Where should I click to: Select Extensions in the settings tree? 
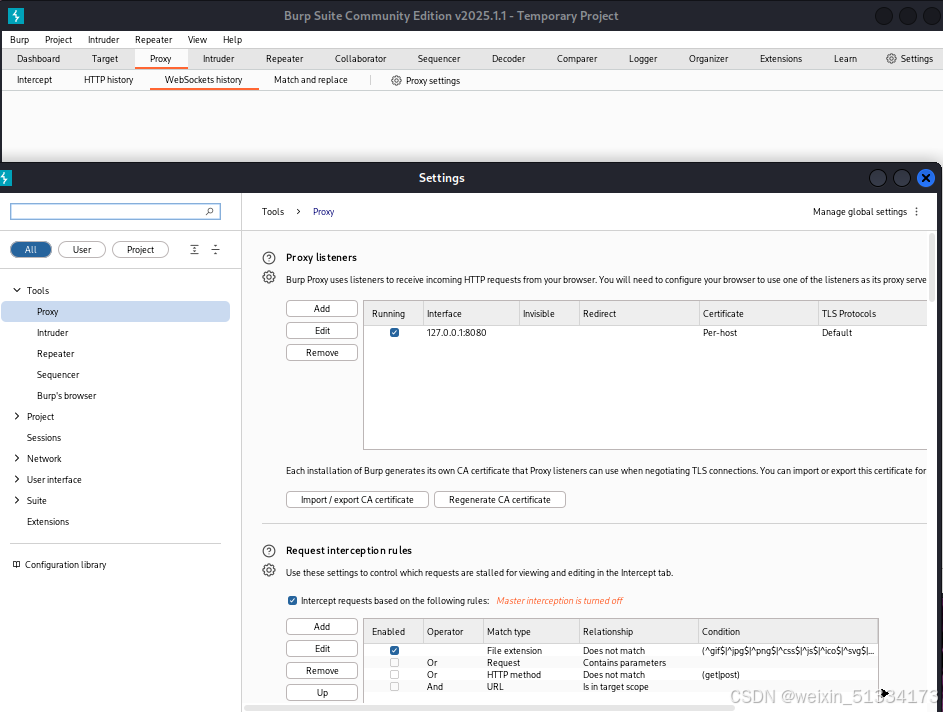(48, 522)
